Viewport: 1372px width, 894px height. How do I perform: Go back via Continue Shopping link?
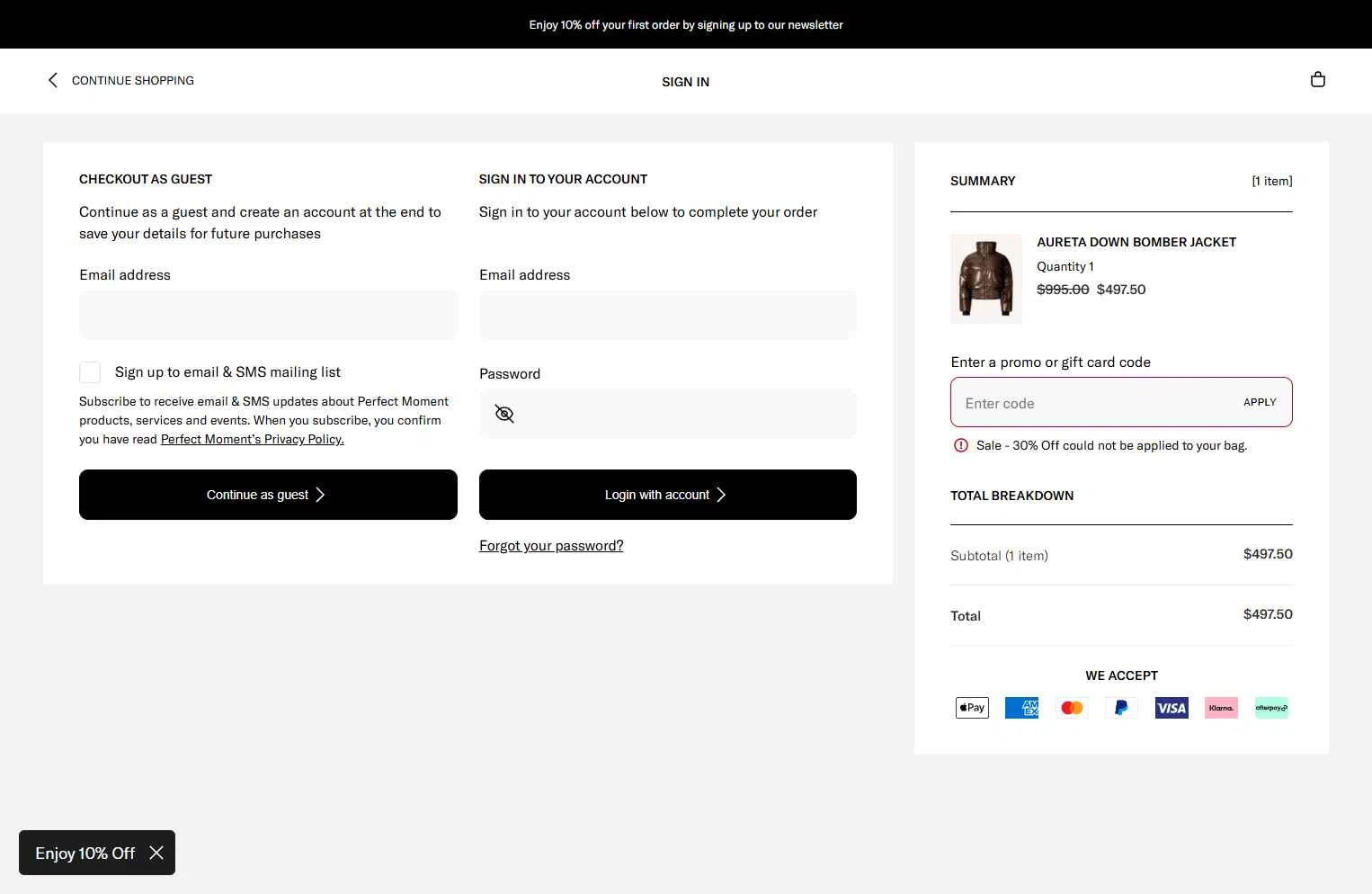click(x=133, y=80)
